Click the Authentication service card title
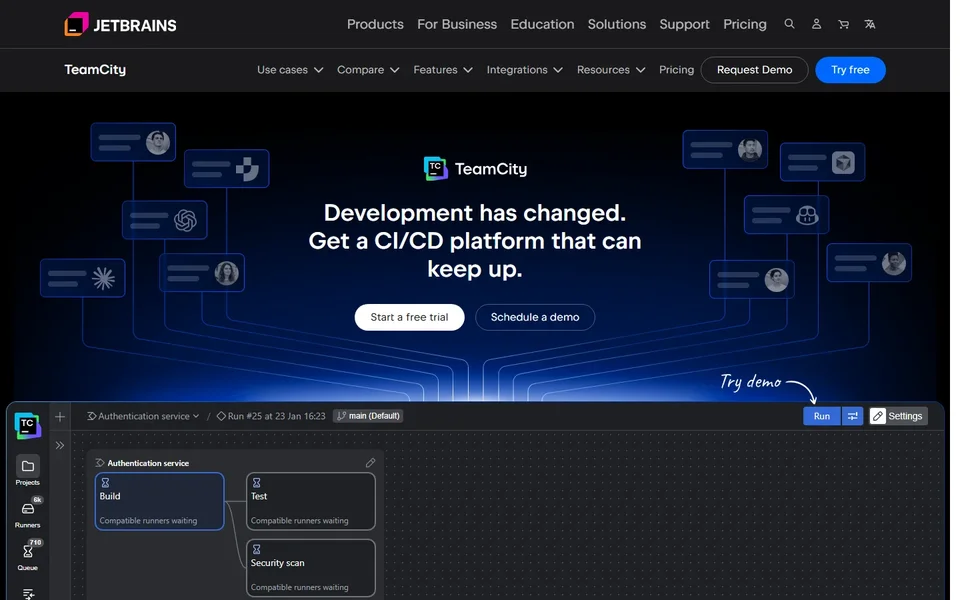This screenshot has height=600, width=960. pyautogui.click(x=148, y=463)
